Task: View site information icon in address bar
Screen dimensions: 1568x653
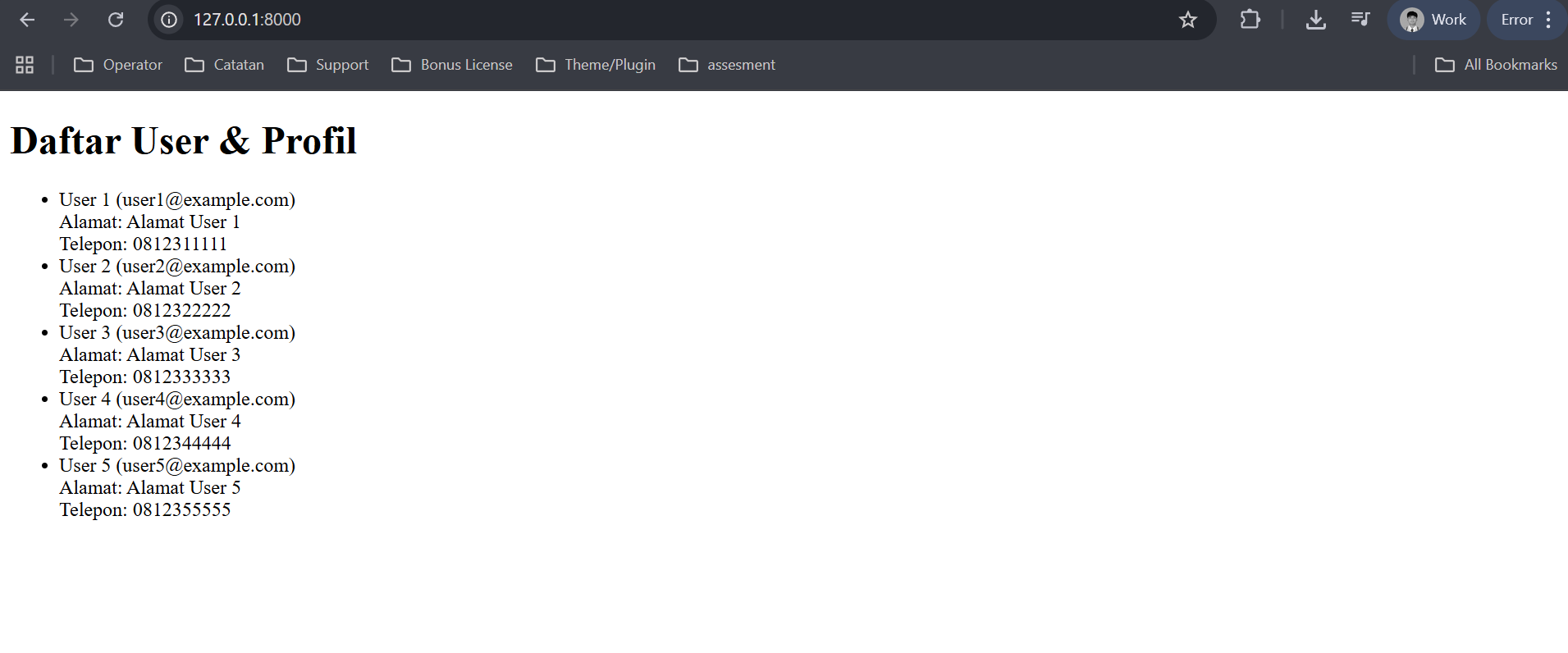Action: [169, 20]
